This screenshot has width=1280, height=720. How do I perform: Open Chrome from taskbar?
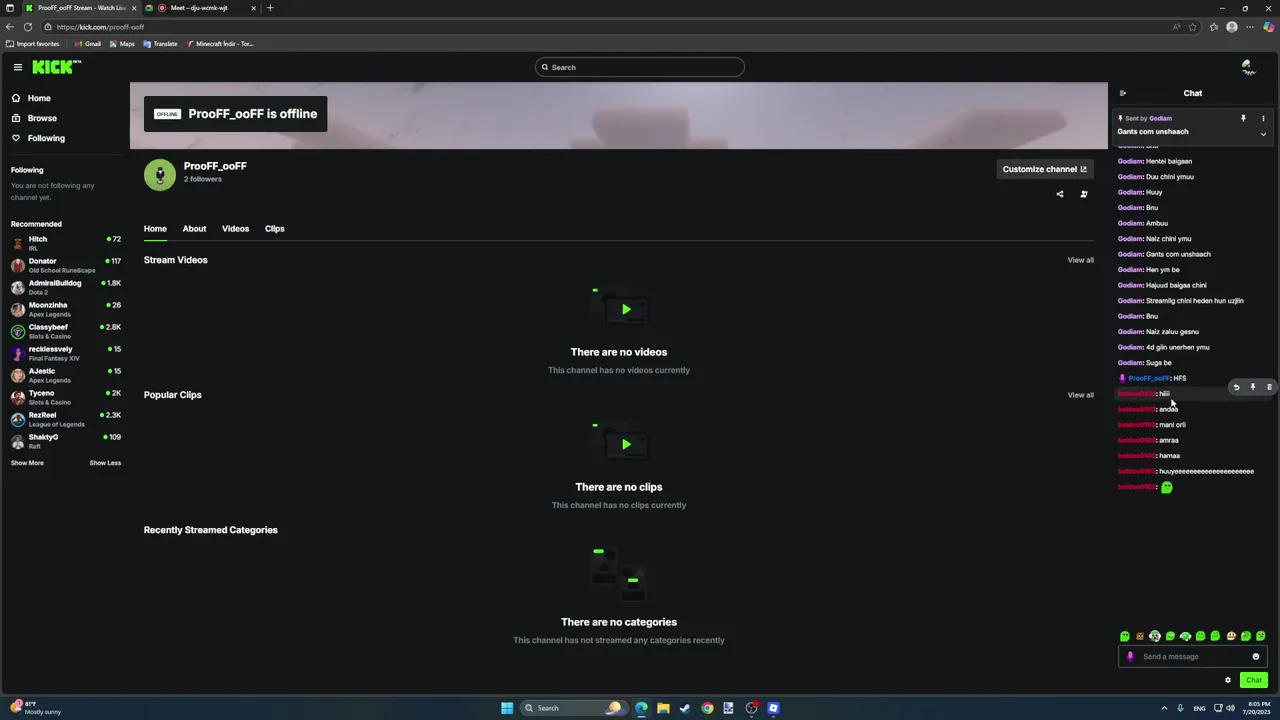point(707,708)
